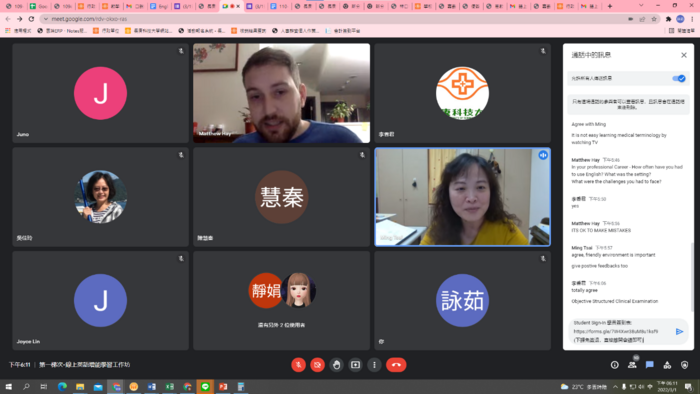Send the chat message with arrow icon
The image size is (700, 394).
coord(679,331)
